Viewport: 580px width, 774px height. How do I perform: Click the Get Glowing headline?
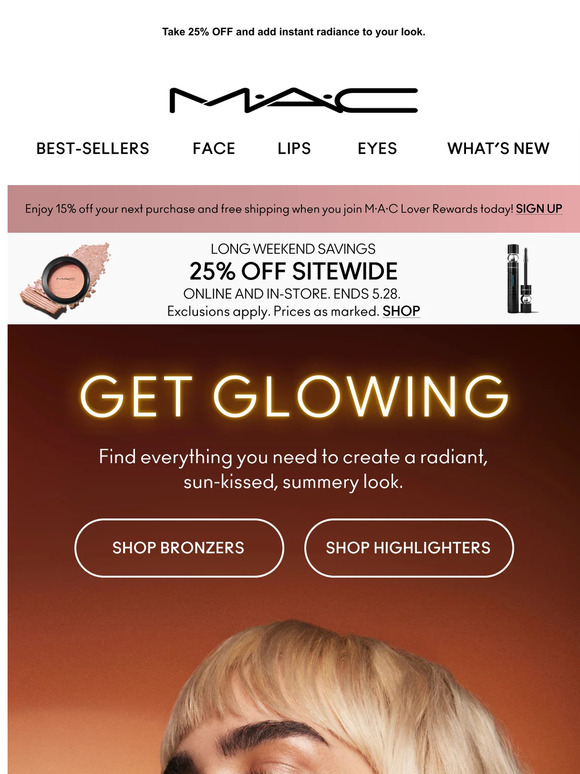pos(294,396)
